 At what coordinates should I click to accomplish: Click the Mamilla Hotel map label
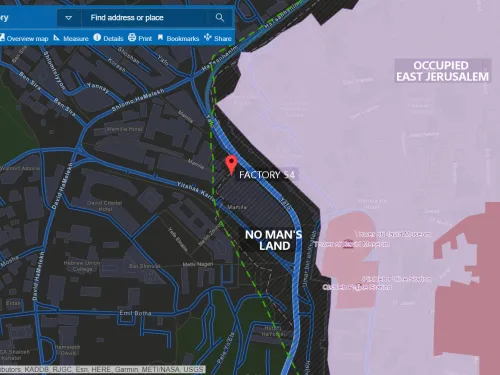124,129
